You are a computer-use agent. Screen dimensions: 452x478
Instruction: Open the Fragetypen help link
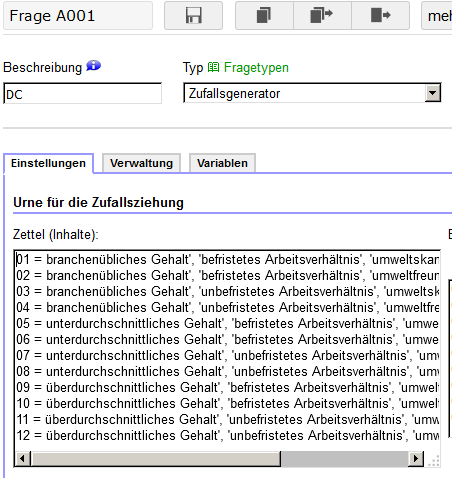pos(256,67)
